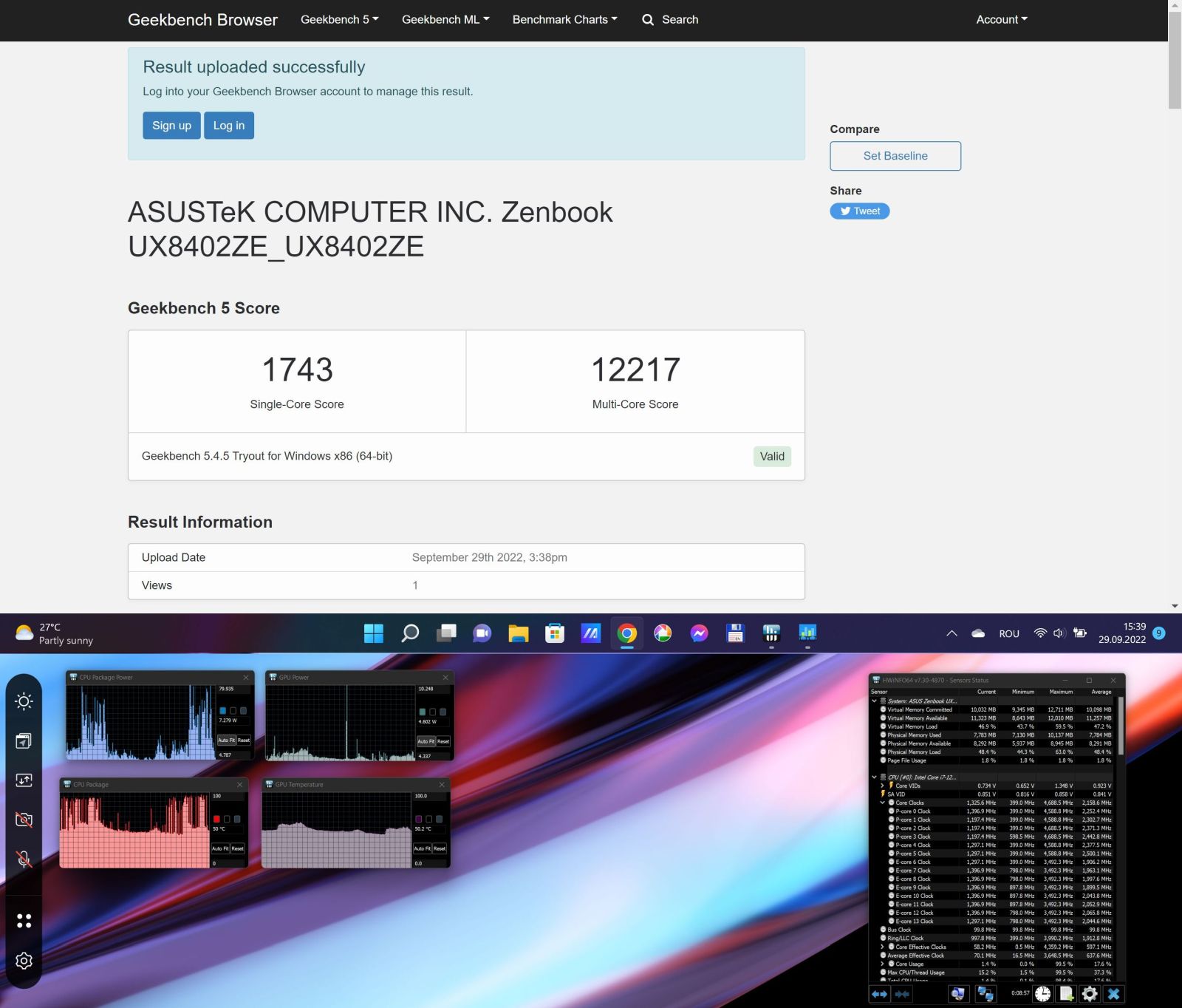Open Microsoft Store on taskbar
The image size is (1182, 1008).
pos(555,633)
